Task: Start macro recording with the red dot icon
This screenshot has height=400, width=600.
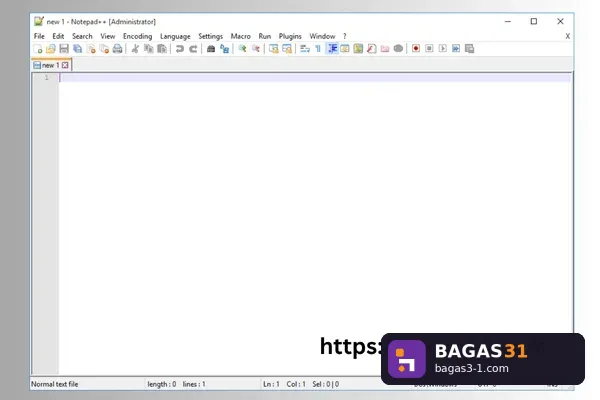Action: [416, 49]
